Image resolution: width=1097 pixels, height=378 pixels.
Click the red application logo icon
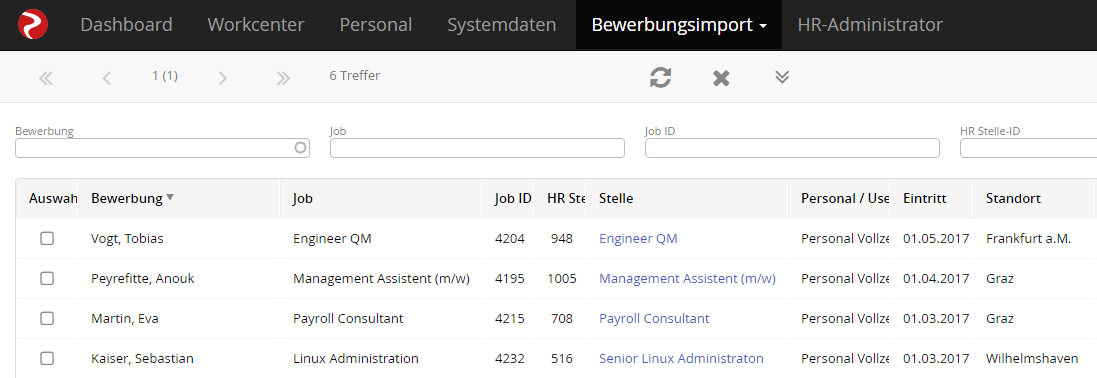(32, 24)
